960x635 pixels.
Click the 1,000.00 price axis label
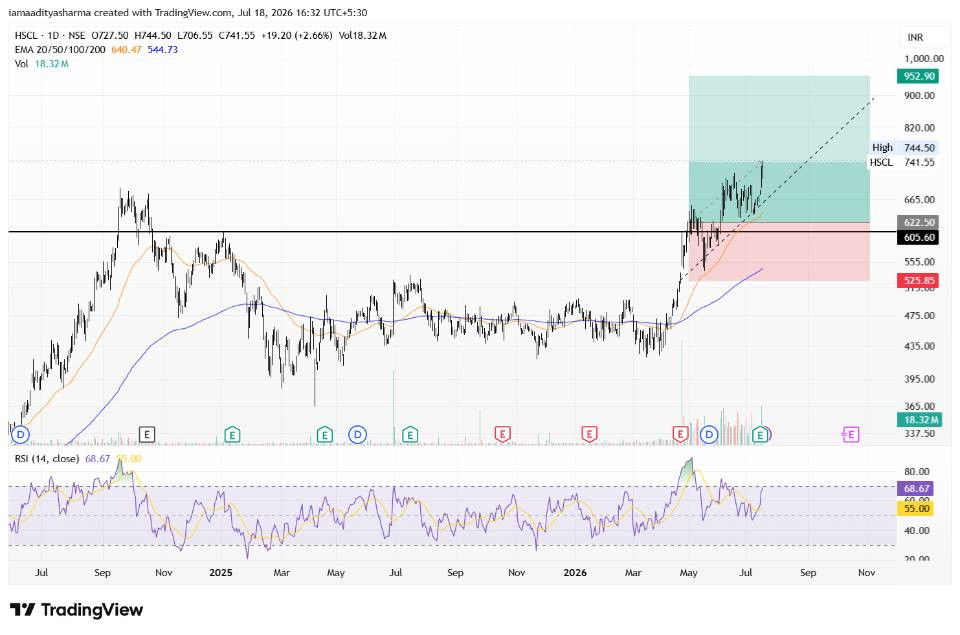click(924, 59)
